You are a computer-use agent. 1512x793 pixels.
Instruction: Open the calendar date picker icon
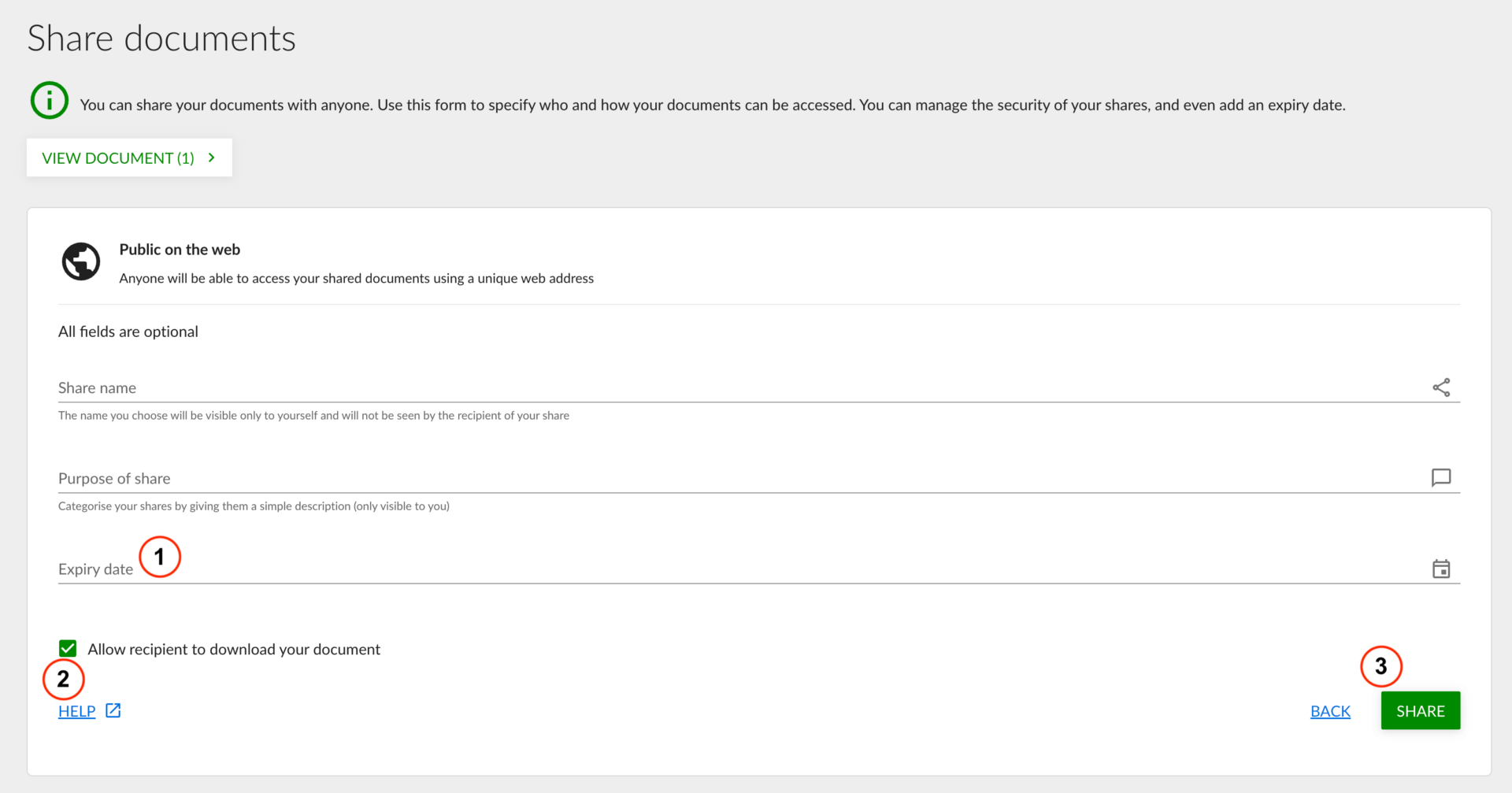pyautogui.click(x=1440, y=569)
